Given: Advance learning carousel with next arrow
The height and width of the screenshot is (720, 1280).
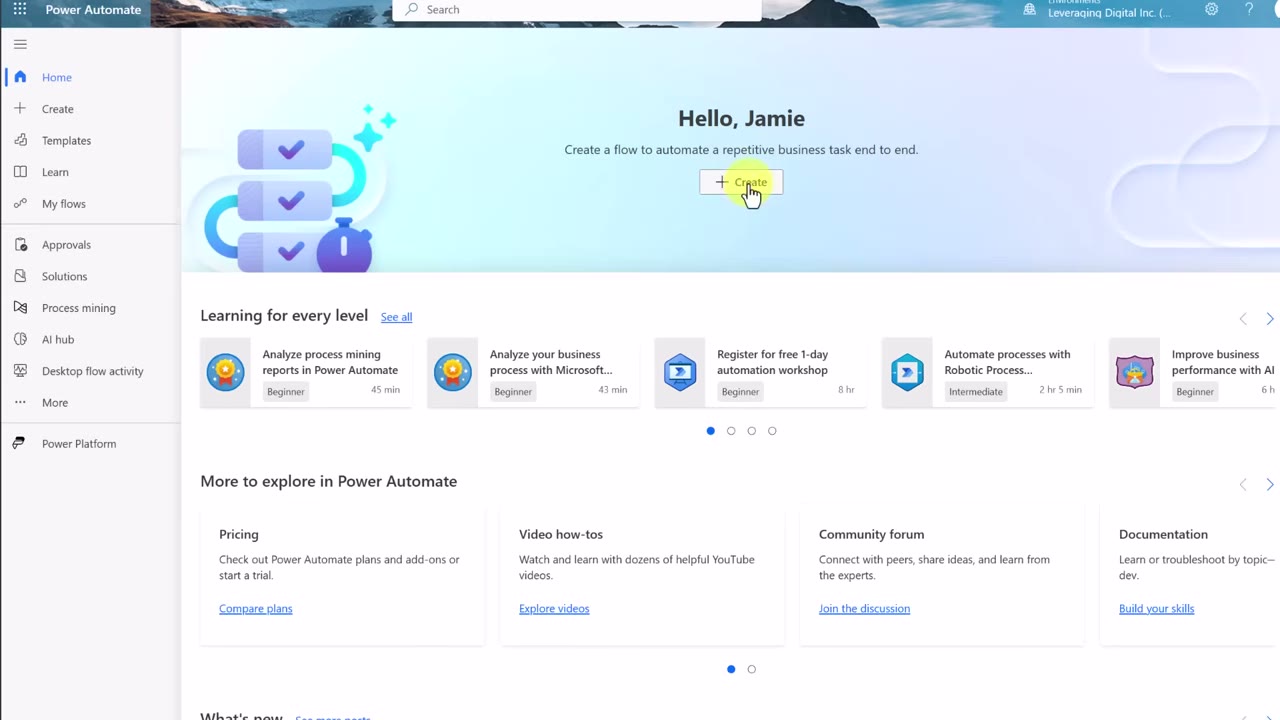Looking at the screenshot, I should (1270, 319).
